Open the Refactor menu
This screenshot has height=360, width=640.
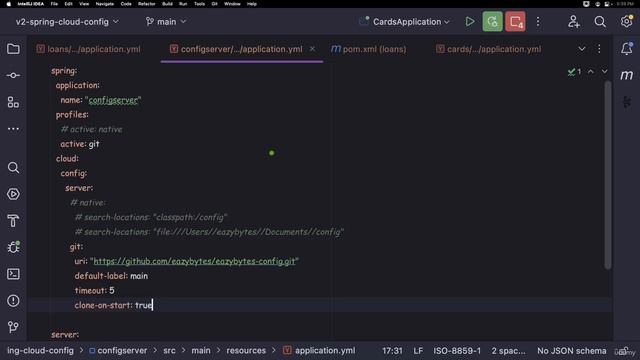click(x=147, y=4)
